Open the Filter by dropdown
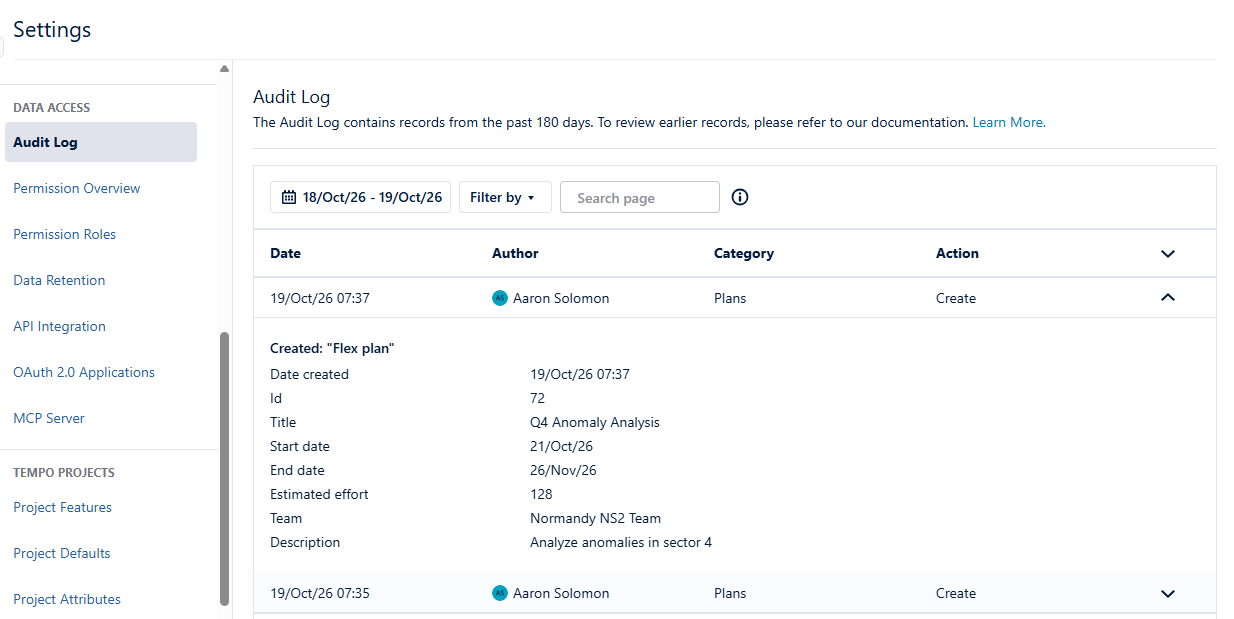This screenshot has width=1234, height=619. pos(505,197)
